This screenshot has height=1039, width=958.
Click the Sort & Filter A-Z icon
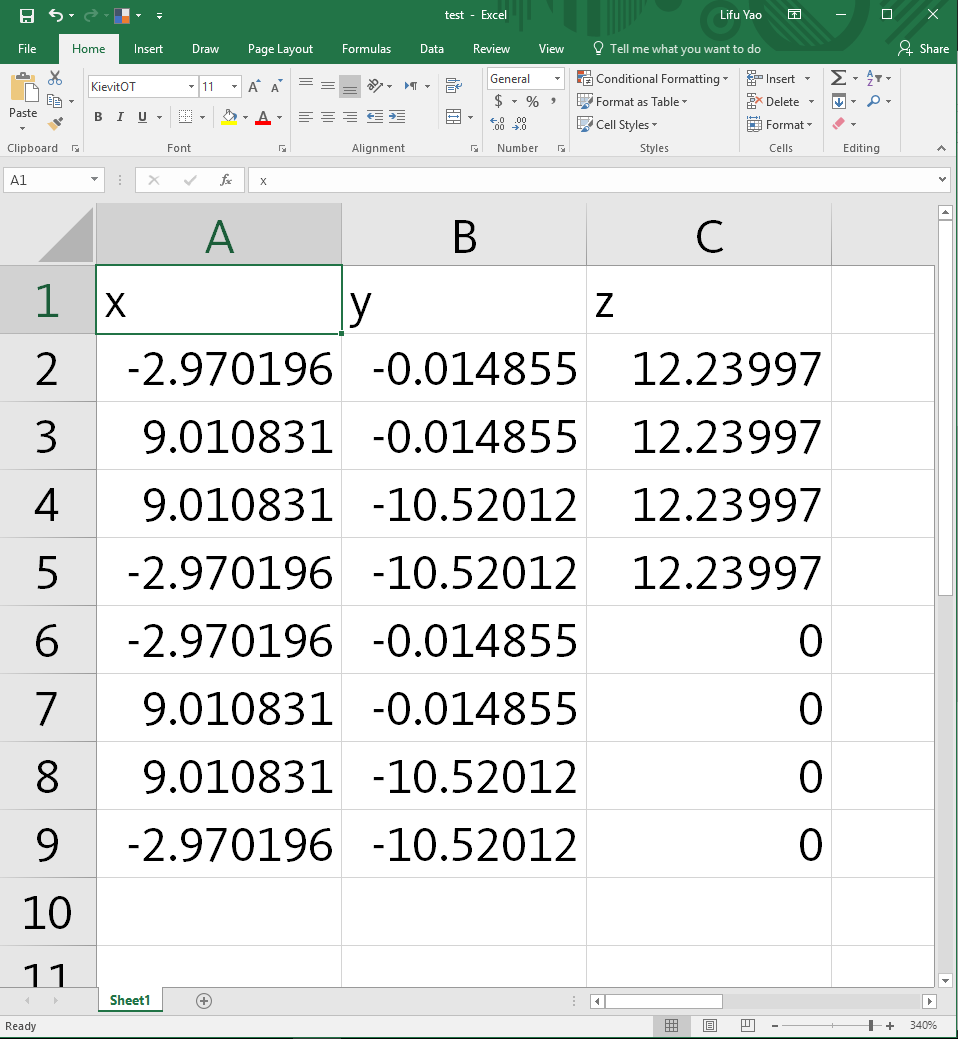pos(874,78)
